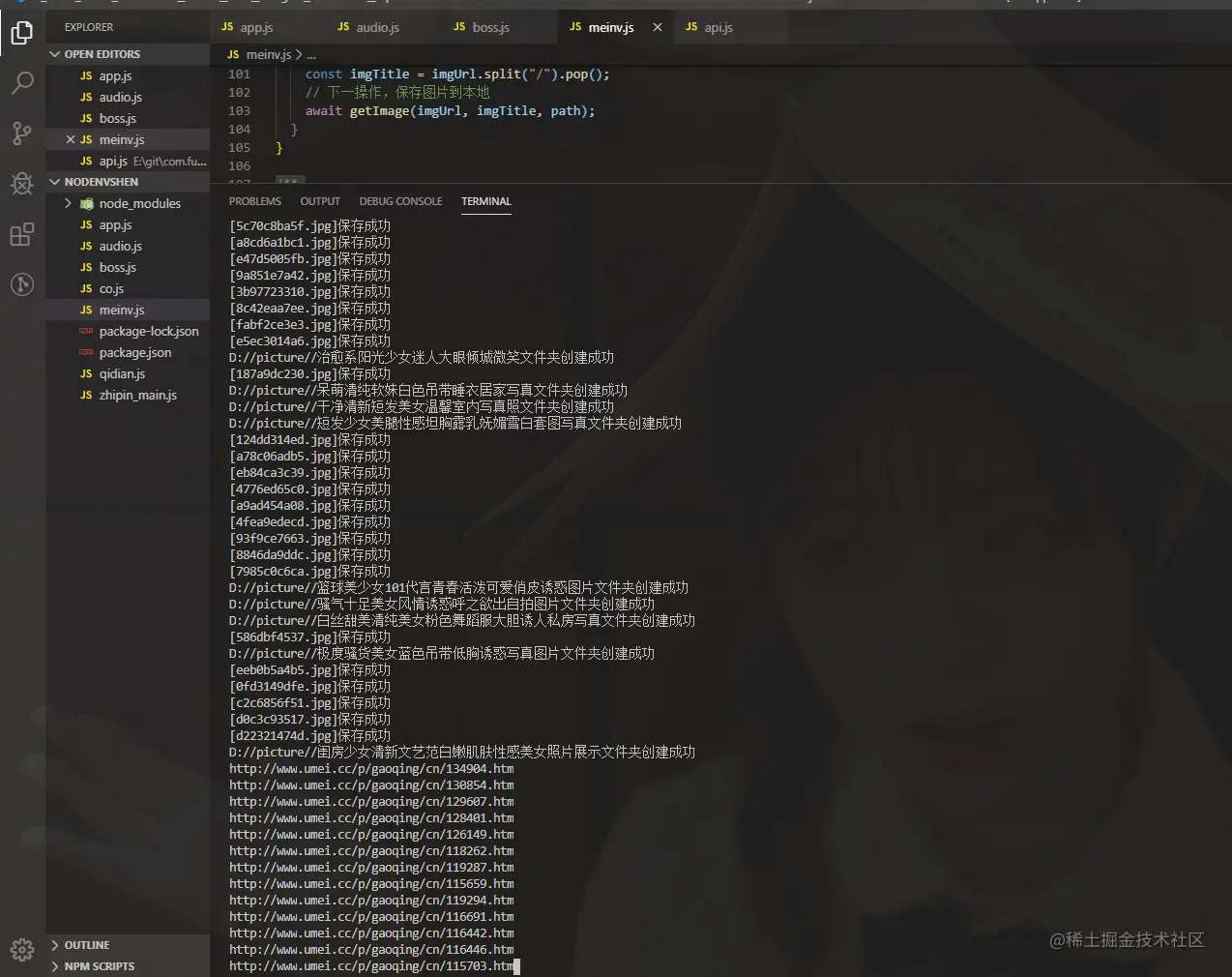Open the Output panel tab
This screenshot has width=1232, height=977.
pyautogui.click(x=320, y=201)
